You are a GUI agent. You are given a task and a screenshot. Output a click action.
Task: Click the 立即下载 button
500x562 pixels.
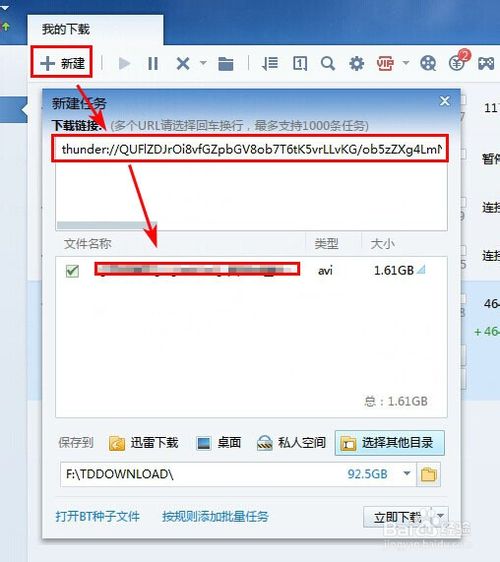pos(397,517)
